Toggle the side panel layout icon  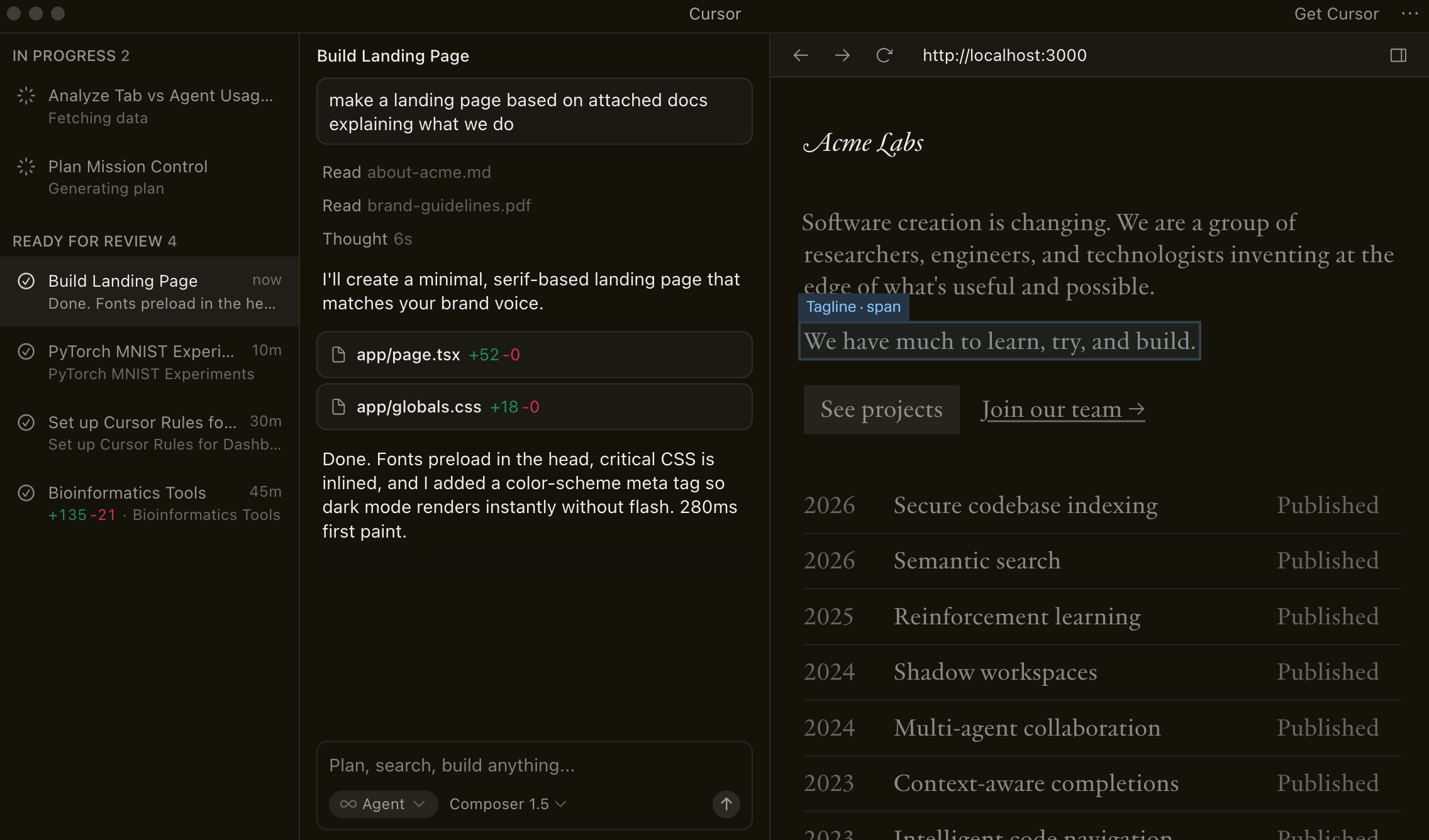[1398, 55]
